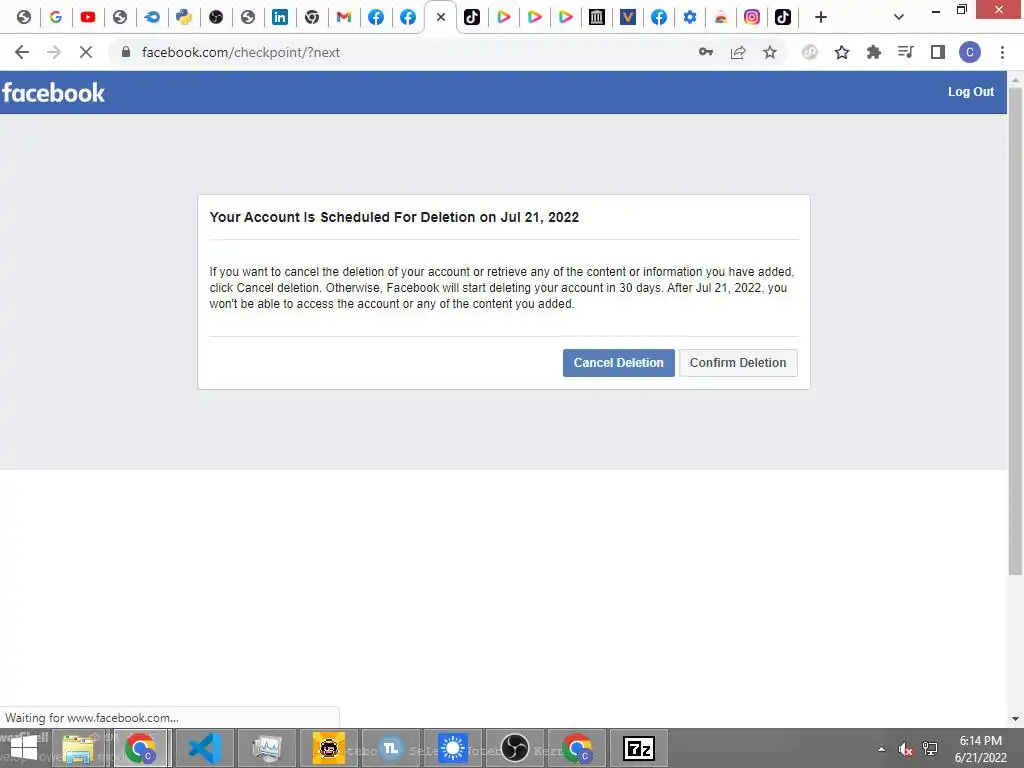
Task: Open 7-Zip from the taskbar
Action: tap(639, 748)
